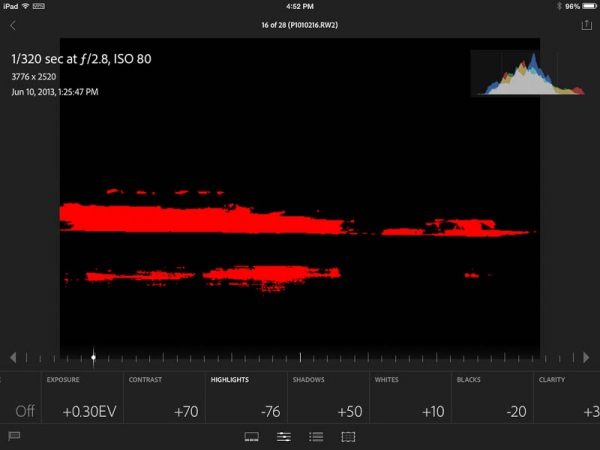Tap the back arrow to leave photo
This screenshot has width=600, height=450.
pyautogui.click(x=13, y=25)
